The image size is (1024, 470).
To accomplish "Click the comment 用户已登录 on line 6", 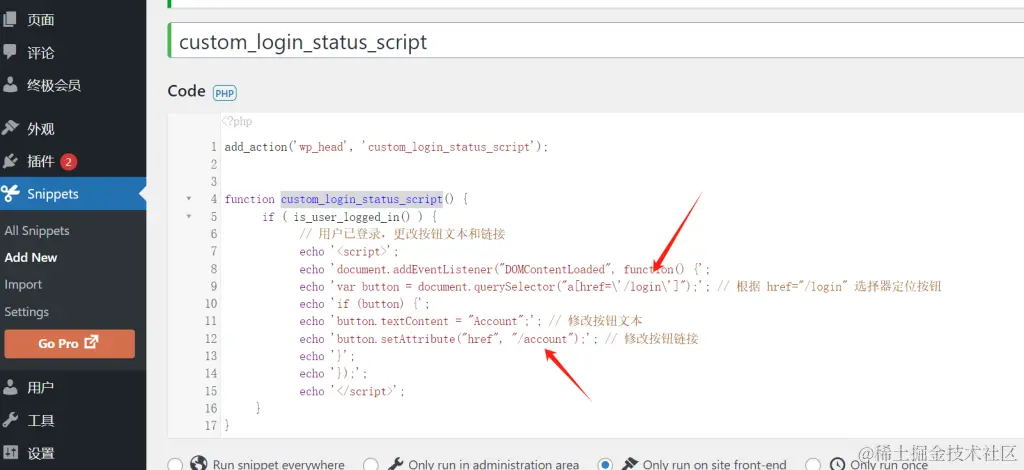I will (402, 234).
